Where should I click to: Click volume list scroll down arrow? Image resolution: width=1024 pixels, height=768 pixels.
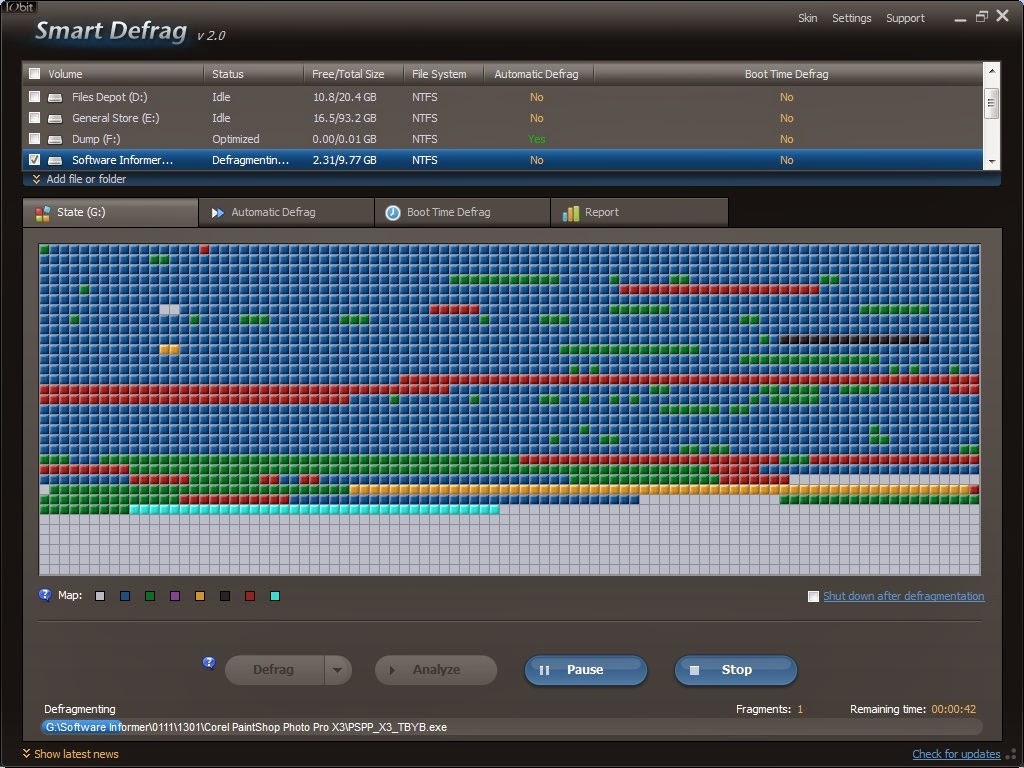(x=991, y=161)
